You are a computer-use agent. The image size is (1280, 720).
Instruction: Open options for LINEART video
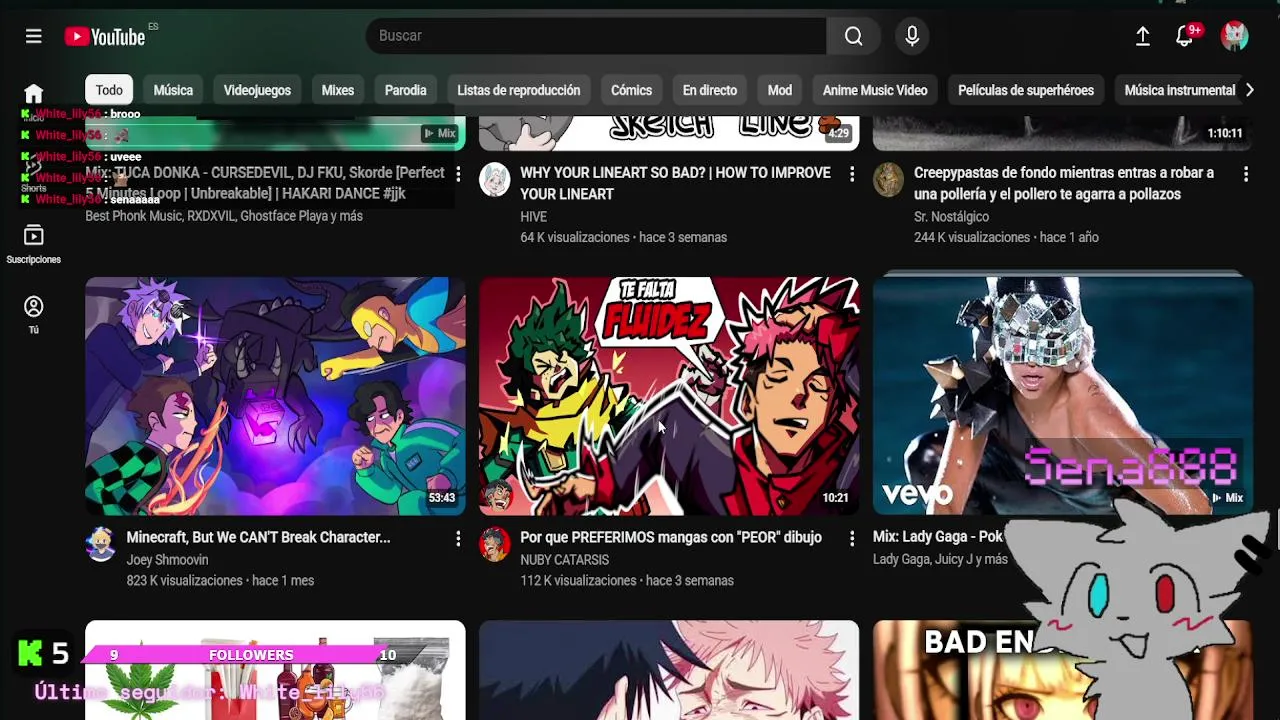(852, 174)
